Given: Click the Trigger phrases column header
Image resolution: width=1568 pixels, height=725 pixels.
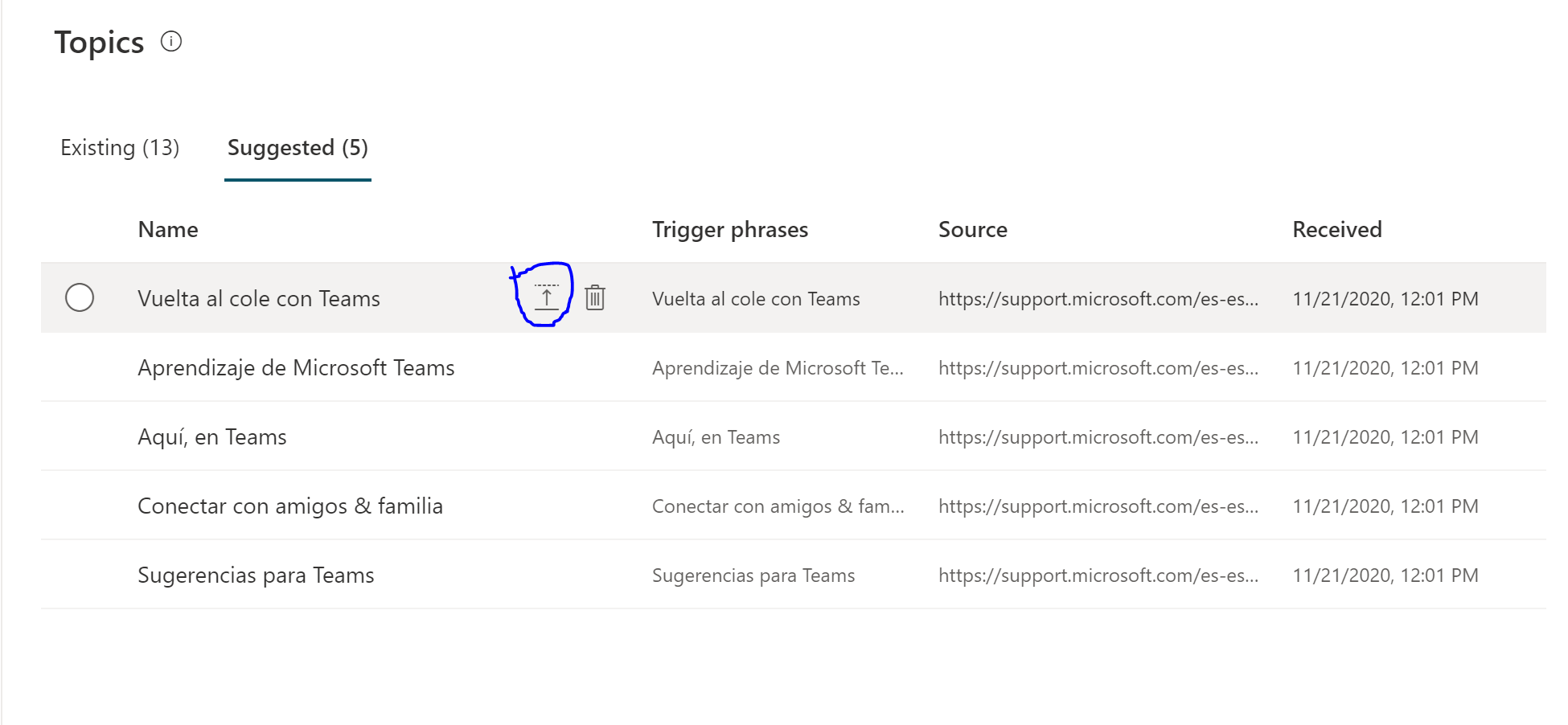Looking at the screenshot, I should [x=730, y=230].
